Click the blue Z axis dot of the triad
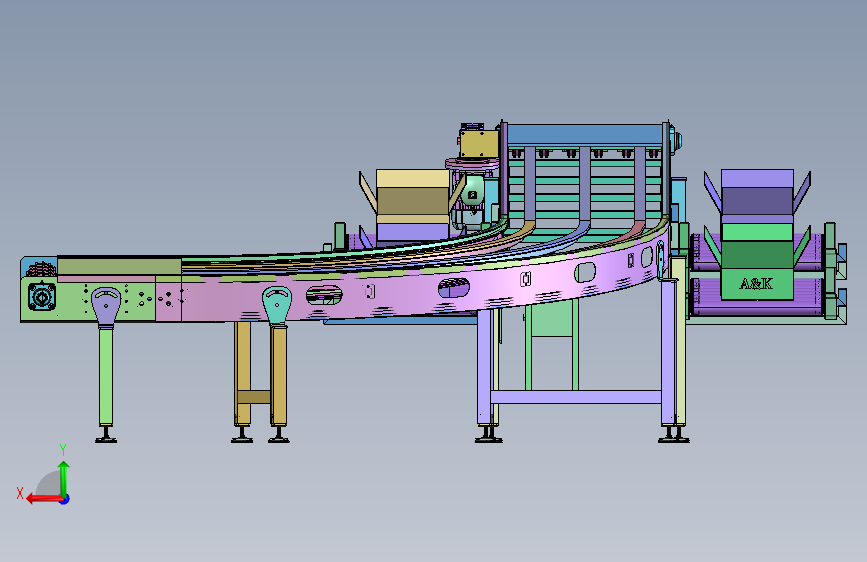867x562 pixels. pyautogui.click(x=65, y=499)
